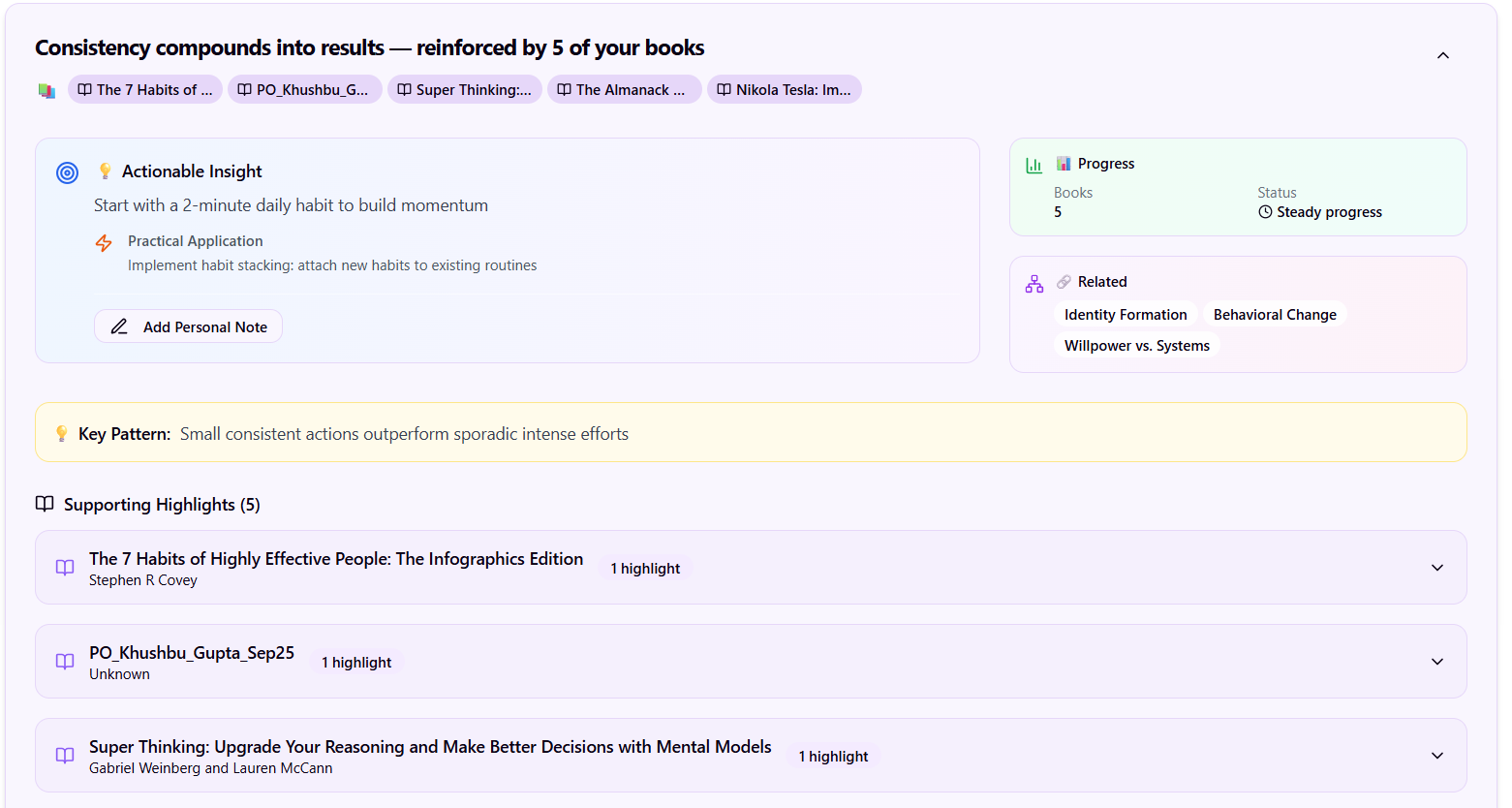
Task: Click the lightbulb icon in the Key Pattern banner
Action: coord(61,433)
